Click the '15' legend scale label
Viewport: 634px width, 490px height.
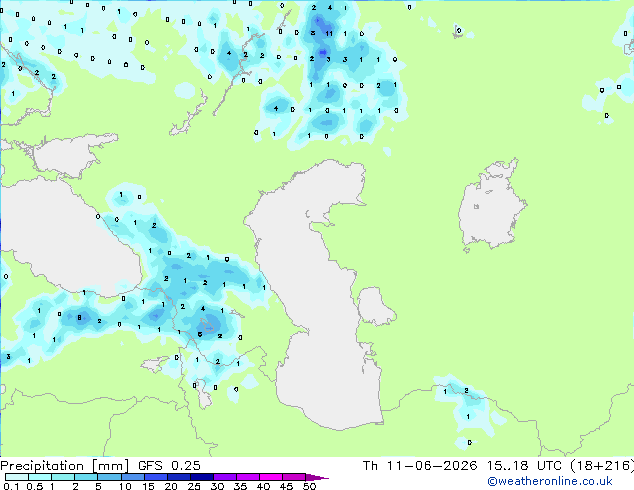tap(148, 486)
